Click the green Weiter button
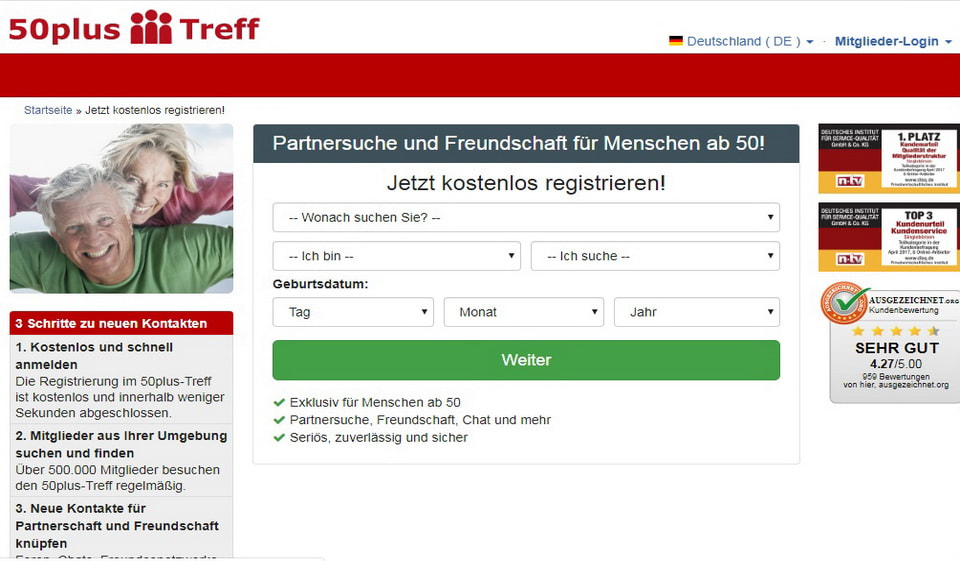 pos(526,360)
